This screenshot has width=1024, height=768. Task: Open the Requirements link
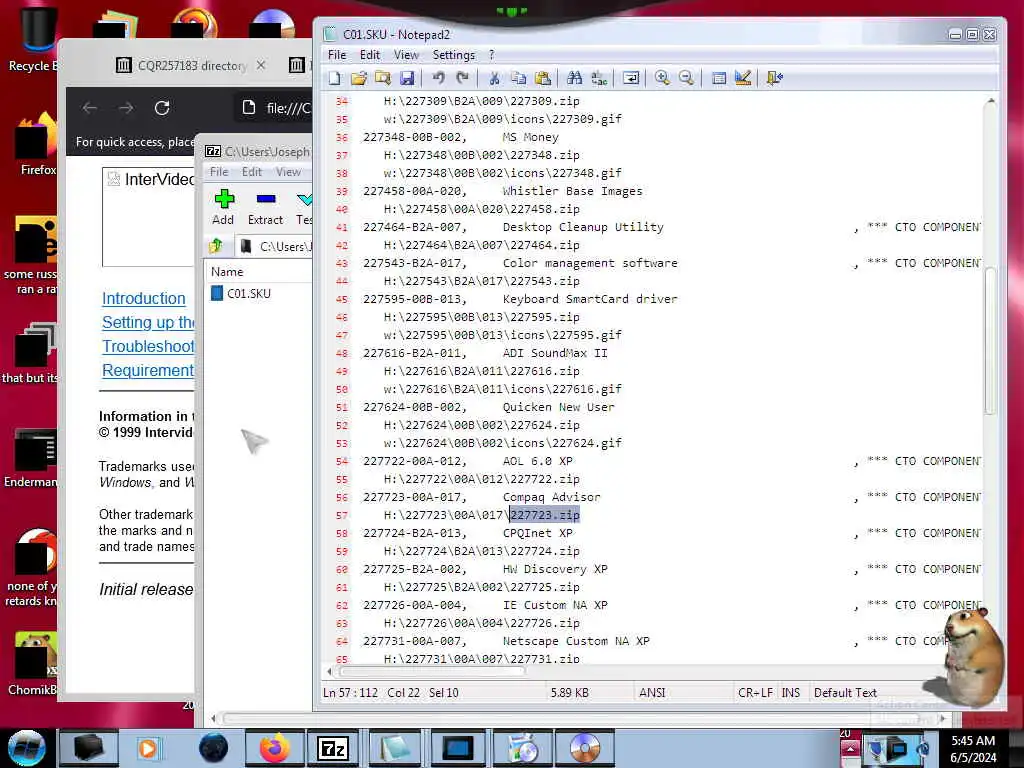pos(148,371)
